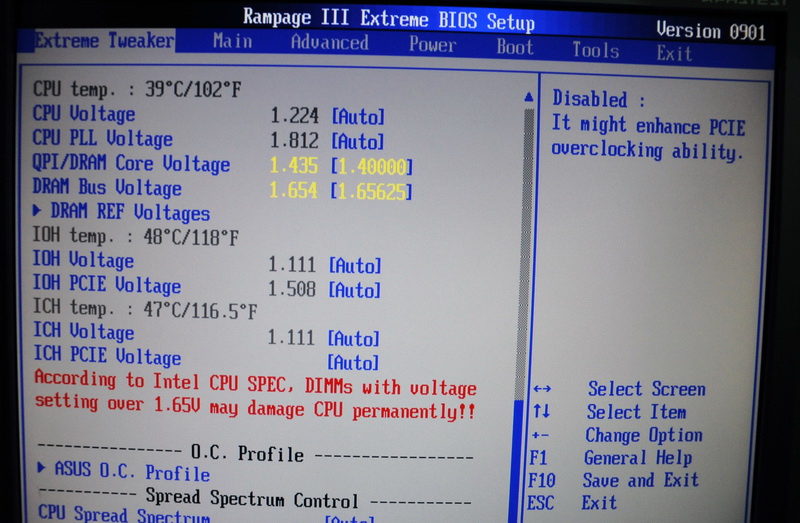Click the Version 0901 label

pyautogui.click(x=711, y=31)
